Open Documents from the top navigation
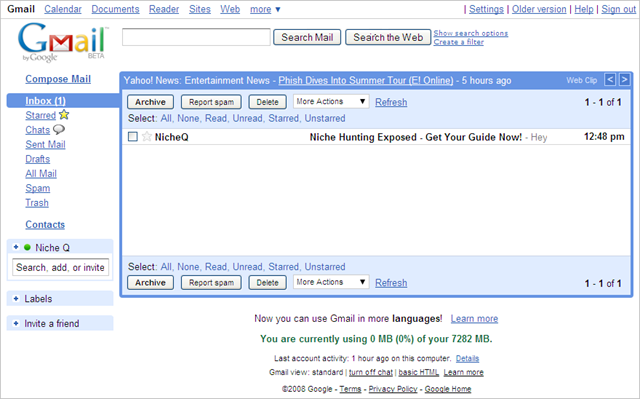Image resolution: width=640 pixels, height=399 pixels. pyautogui.click(x=115, y=9)
